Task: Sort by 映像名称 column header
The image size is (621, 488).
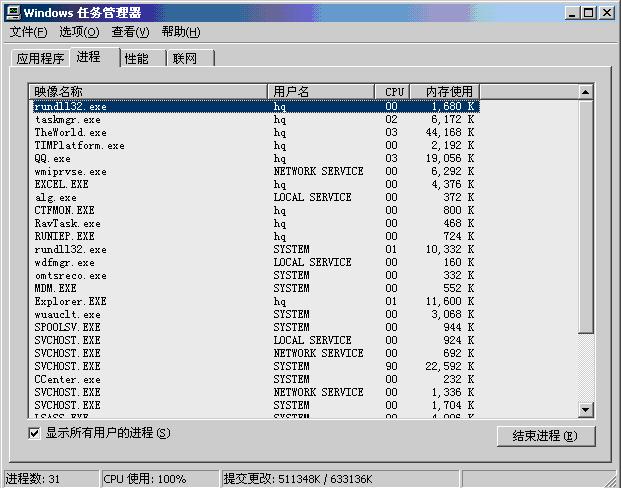Action: coord(149,92)
